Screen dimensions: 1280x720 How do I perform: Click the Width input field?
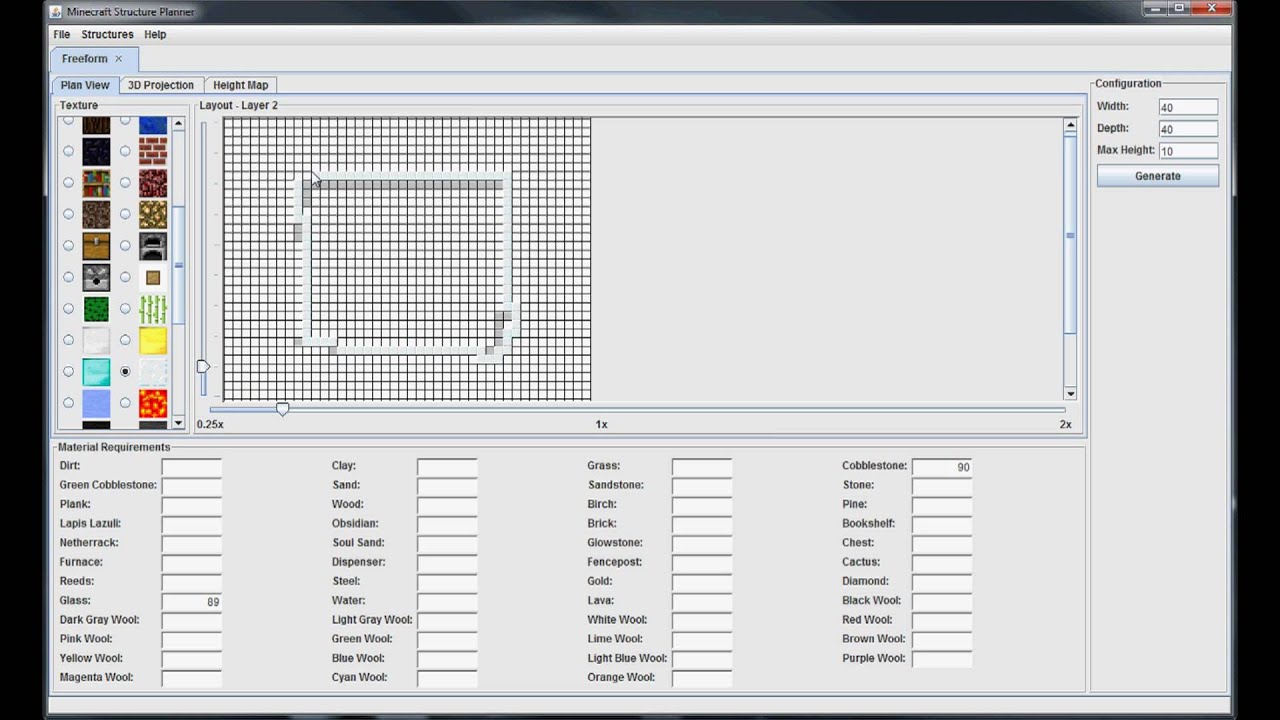1188,107
